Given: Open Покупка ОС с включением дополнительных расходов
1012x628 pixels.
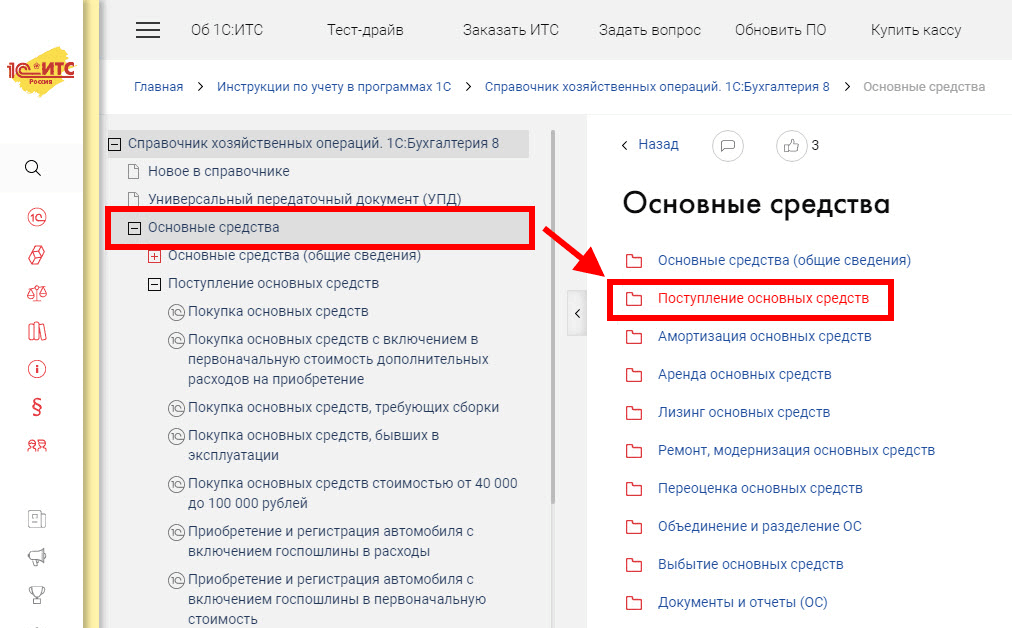Looking at the screenshot, I should 338,360.
